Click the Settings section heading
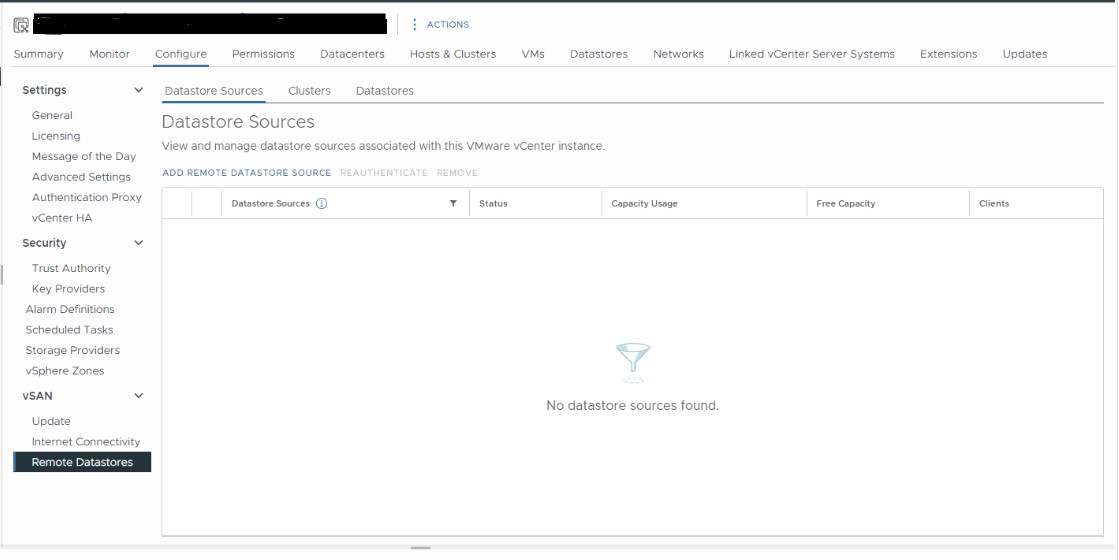This screenshot has height=560, width=1119. click(44, 90)
